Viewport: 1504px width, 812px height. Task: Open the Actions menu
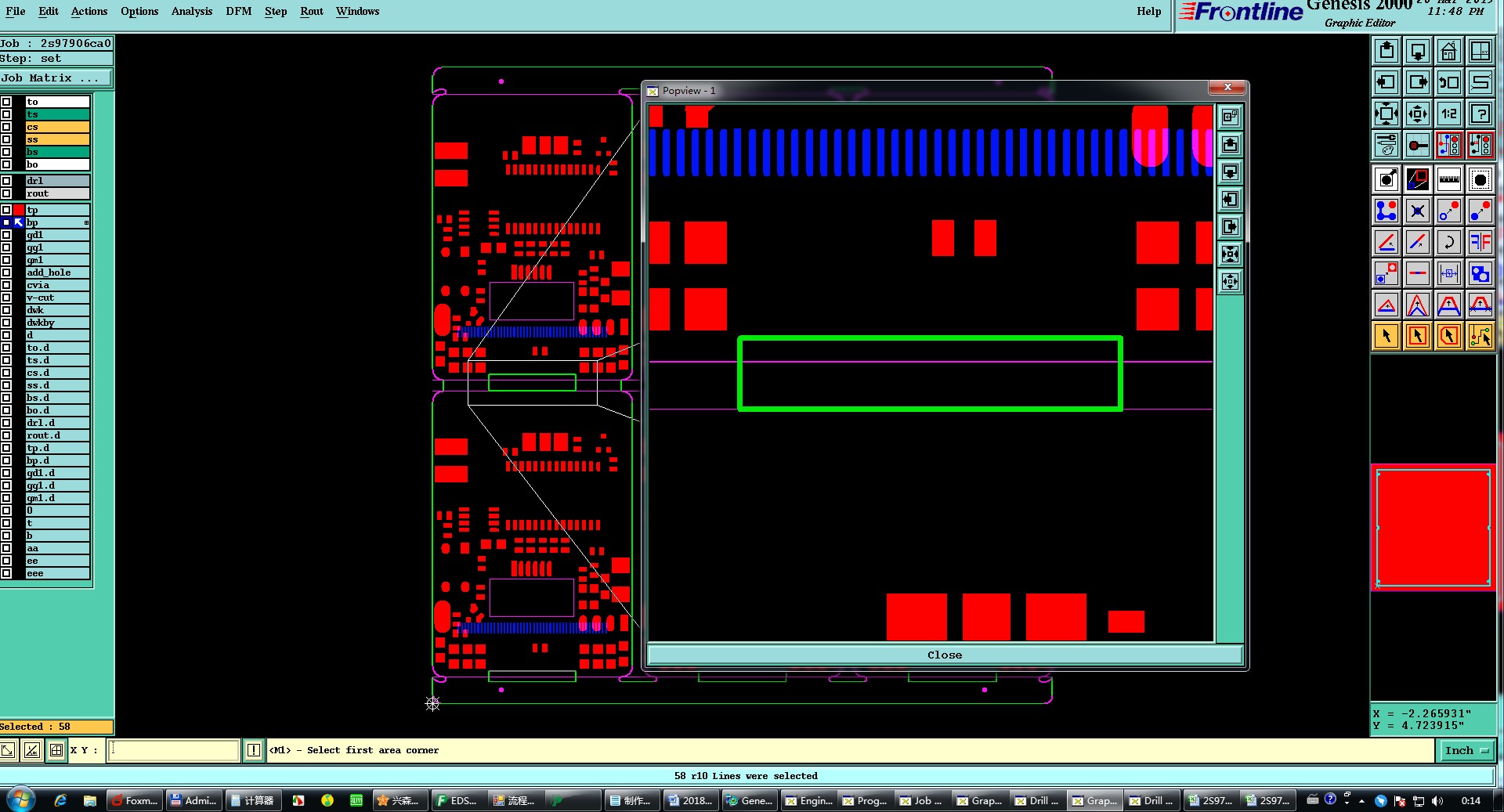(x=89, y=11)
